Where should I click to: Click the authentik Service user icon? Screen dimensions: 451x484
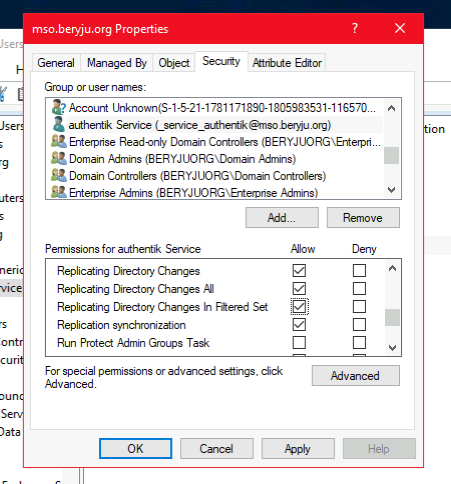[x=59, y=124]
